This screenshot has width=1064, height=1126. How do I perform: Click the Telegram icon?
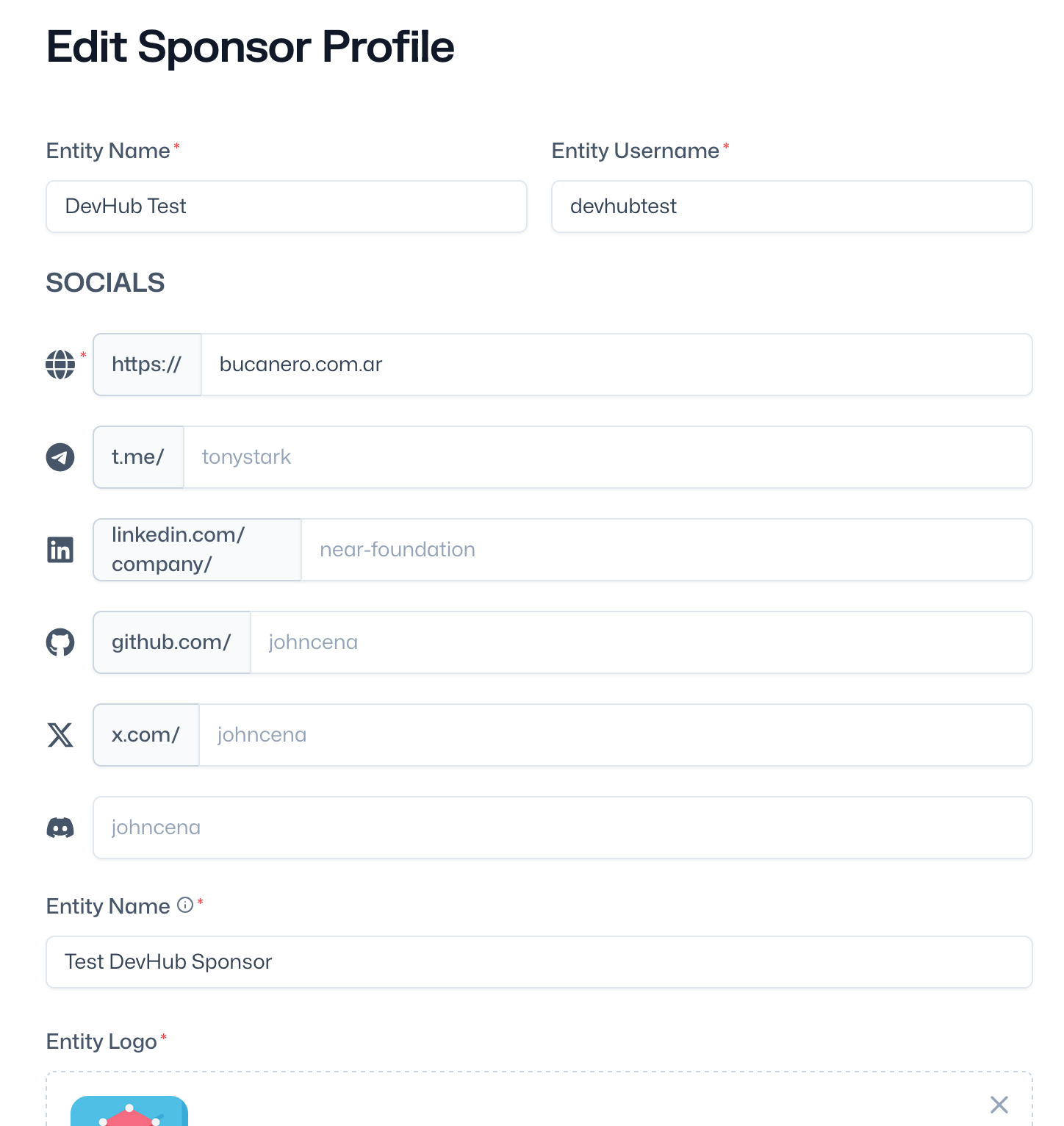(x=60, y=457)
